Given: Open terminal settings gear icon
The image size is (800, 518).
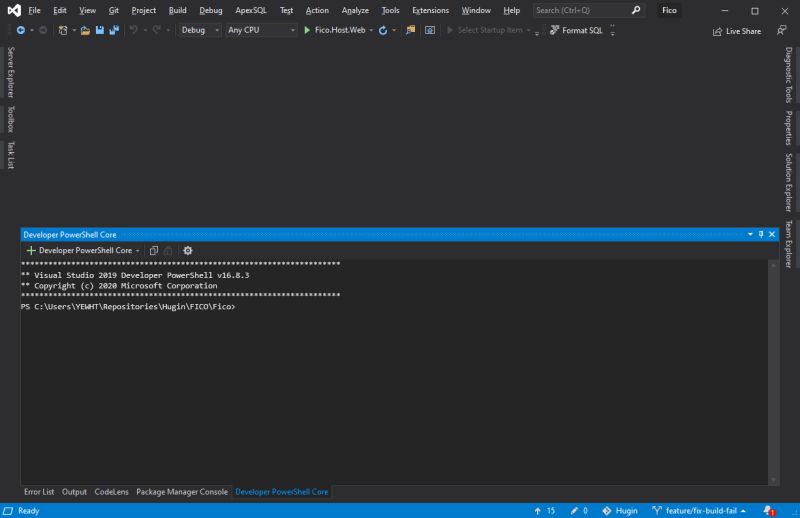Looking at the screenshot, I should tap(188, 251).
